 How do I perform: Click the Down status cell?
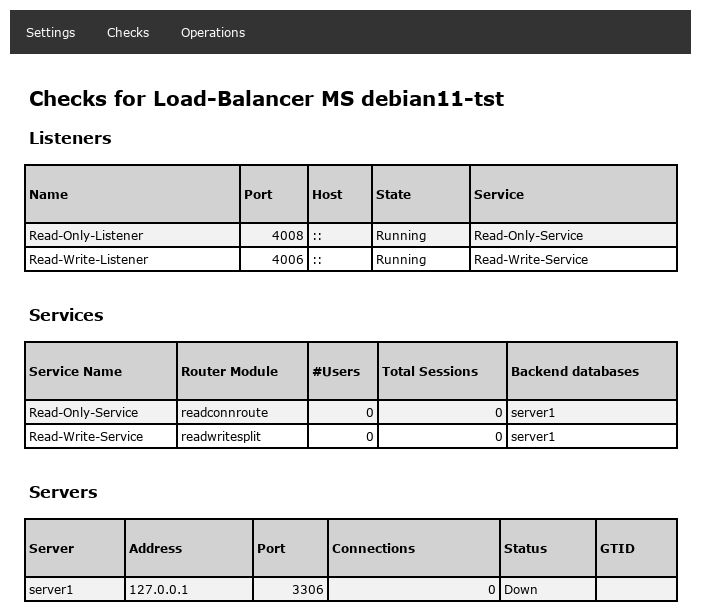521,590
